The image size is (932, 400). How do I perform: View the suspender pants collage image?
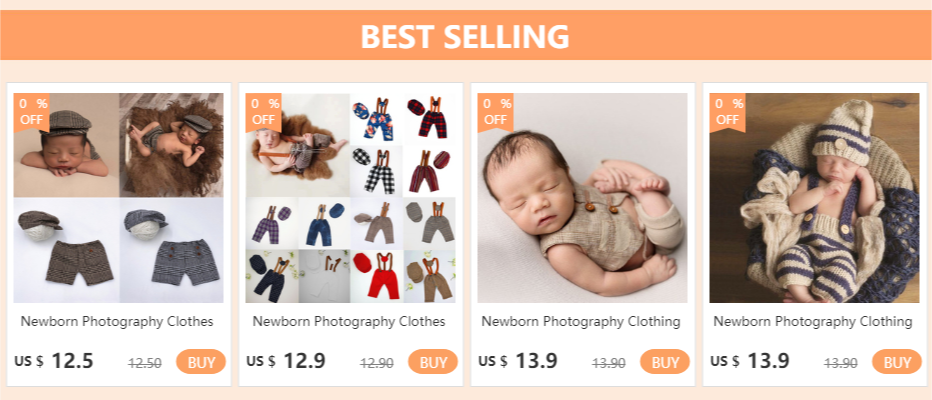tap(351, 198)
